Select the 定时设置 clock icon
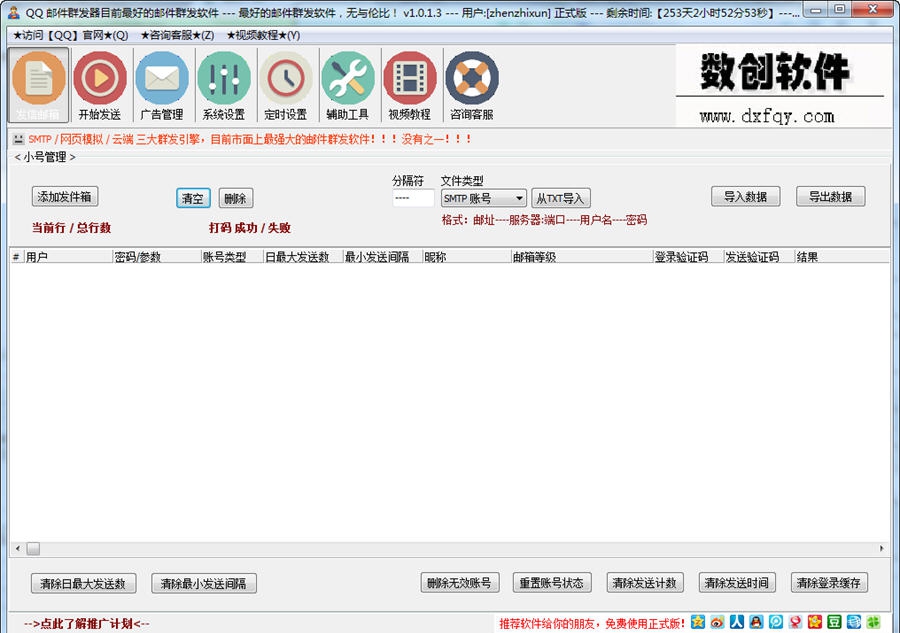Image resolution: width=900 pixels, height=633 pixels. (x=286, y=85)
